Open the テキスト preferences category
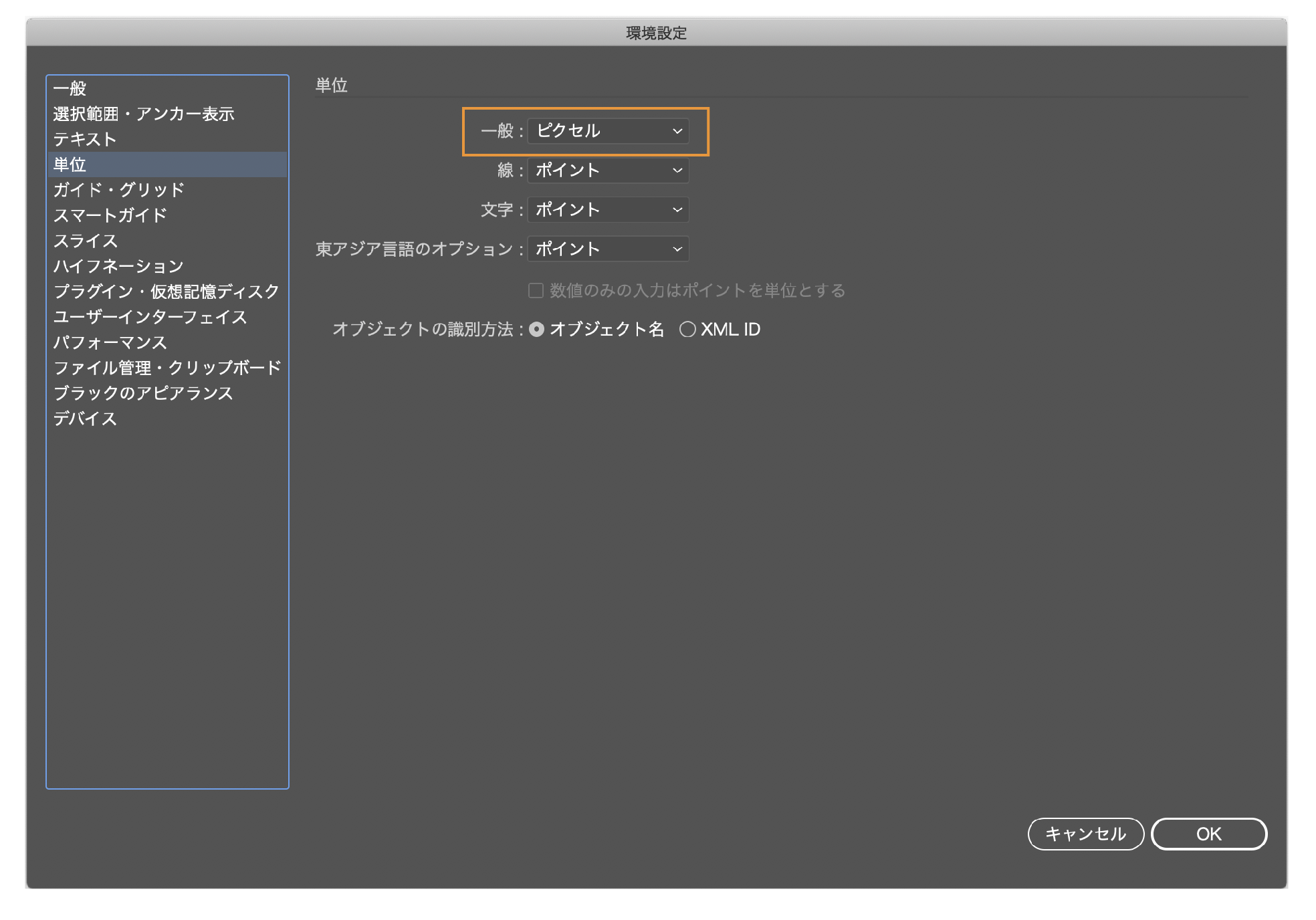 click(167, 139)
